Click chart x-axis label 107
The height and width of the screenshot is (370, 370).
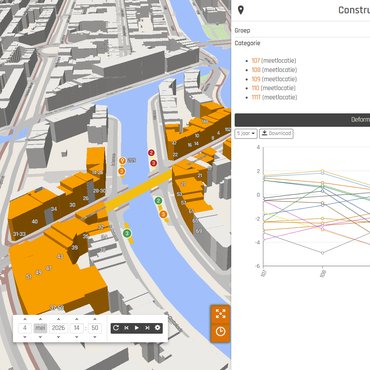click(264, 273)
